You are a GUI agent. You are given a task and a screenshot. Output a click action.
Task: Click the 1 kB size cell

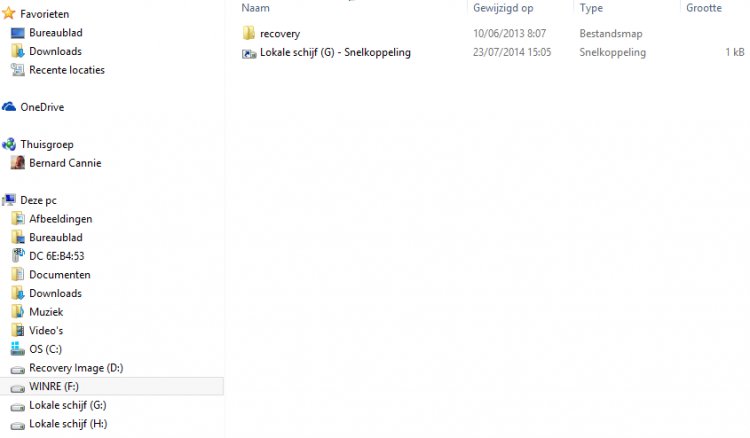pyautogui.click(x=735, y=52)
